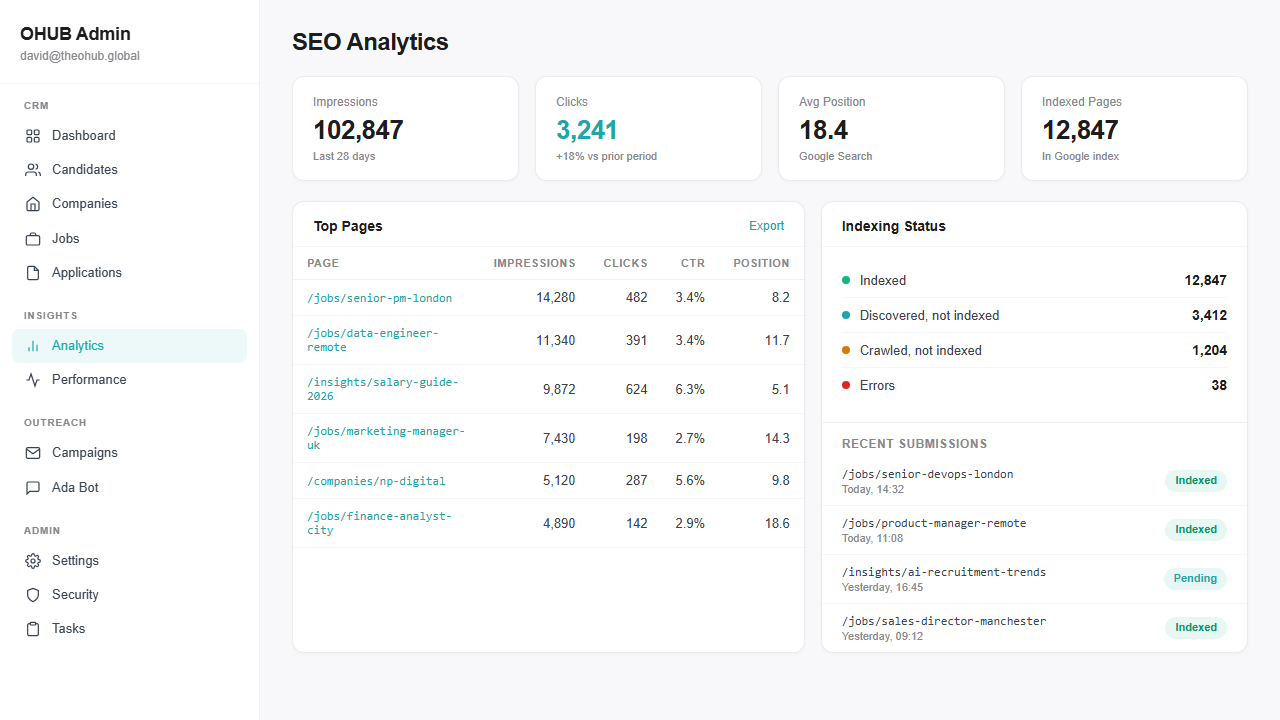Select /jobs/product-manager-remote submission

pyautogui.click(x=1034, y=530)
